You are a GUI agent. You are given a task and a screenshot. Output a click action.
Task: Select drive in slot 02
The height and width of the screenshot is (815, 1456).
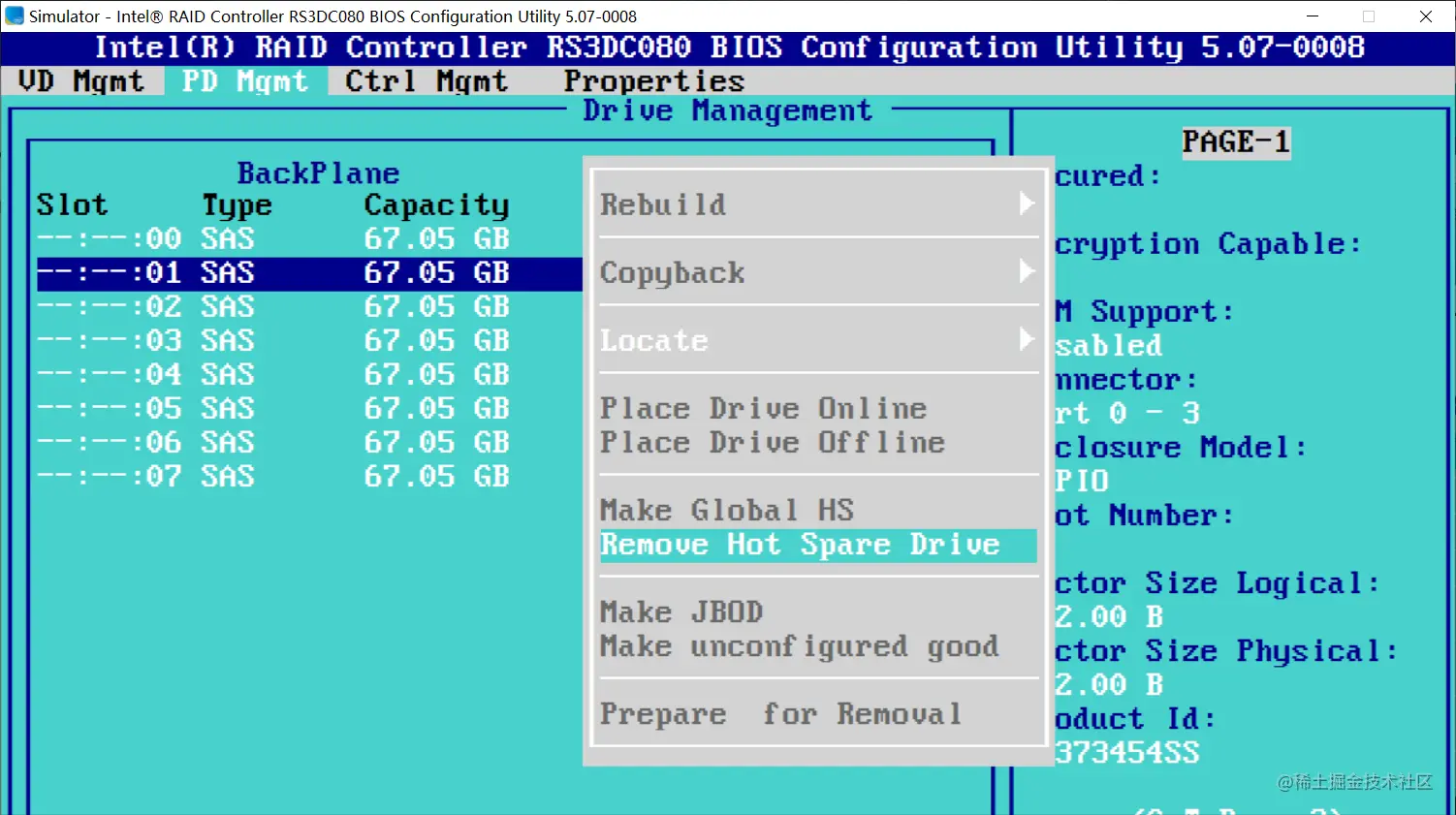coord(308,306)
